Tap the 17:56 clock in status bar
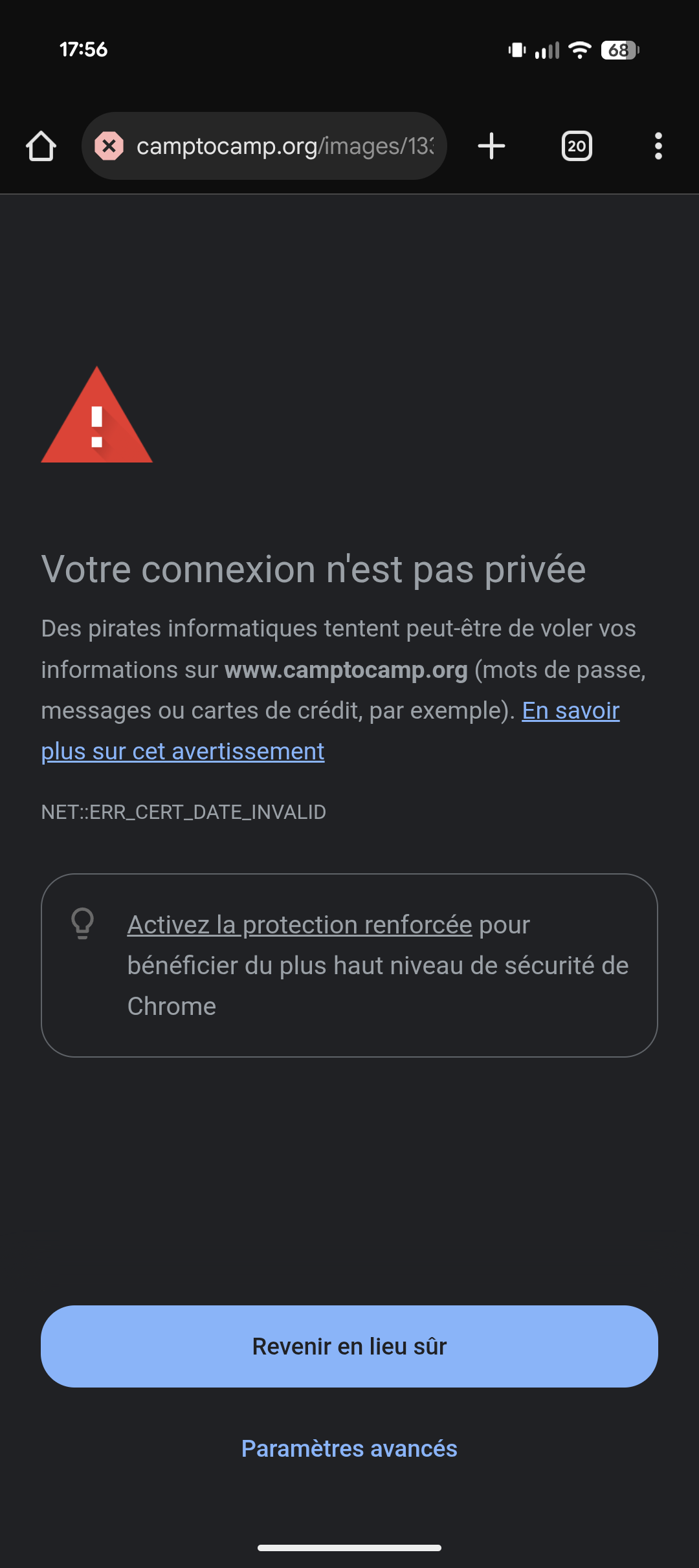699x1568 pixels. pos(83,49)
